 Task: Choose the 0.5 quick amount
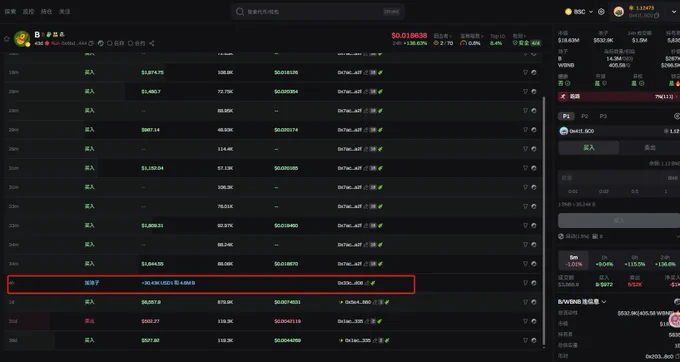point(635,191)
